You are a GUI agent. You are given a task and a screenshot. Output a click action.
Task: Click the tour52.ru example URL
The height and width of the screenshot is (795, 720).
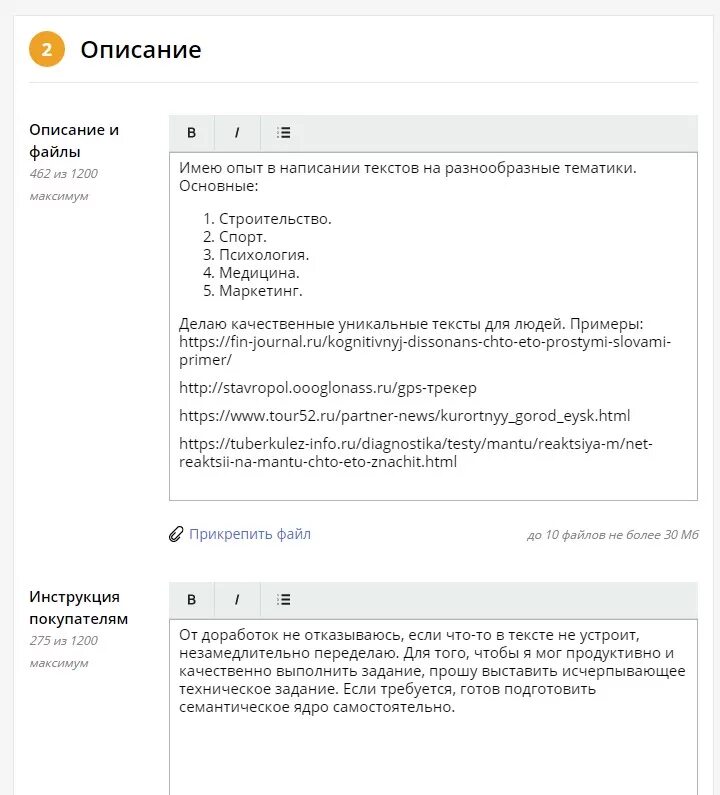405,416
